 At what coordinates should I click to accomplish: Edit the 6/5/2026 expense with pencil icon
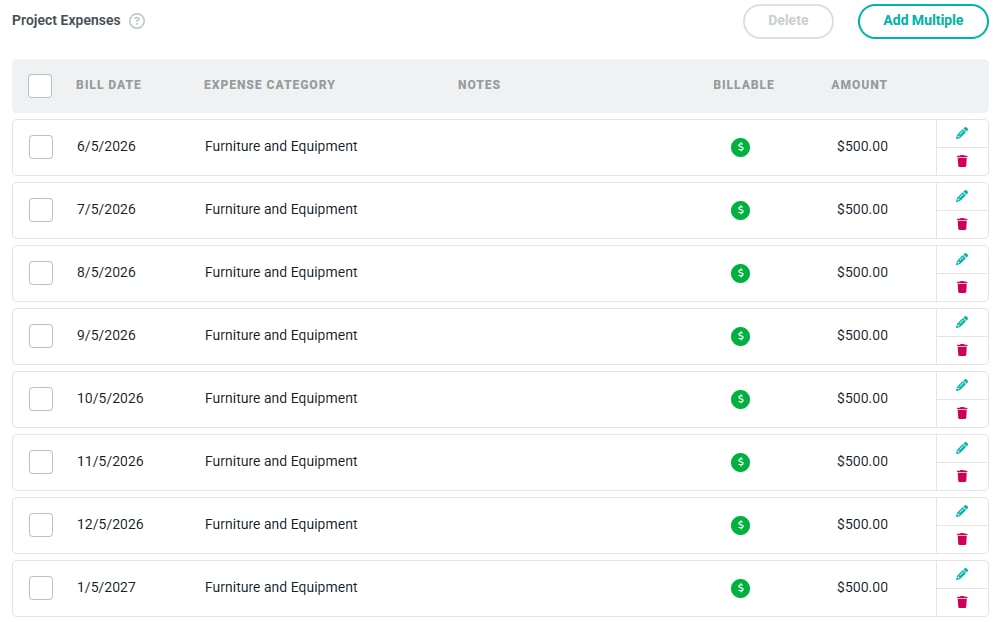962,133
